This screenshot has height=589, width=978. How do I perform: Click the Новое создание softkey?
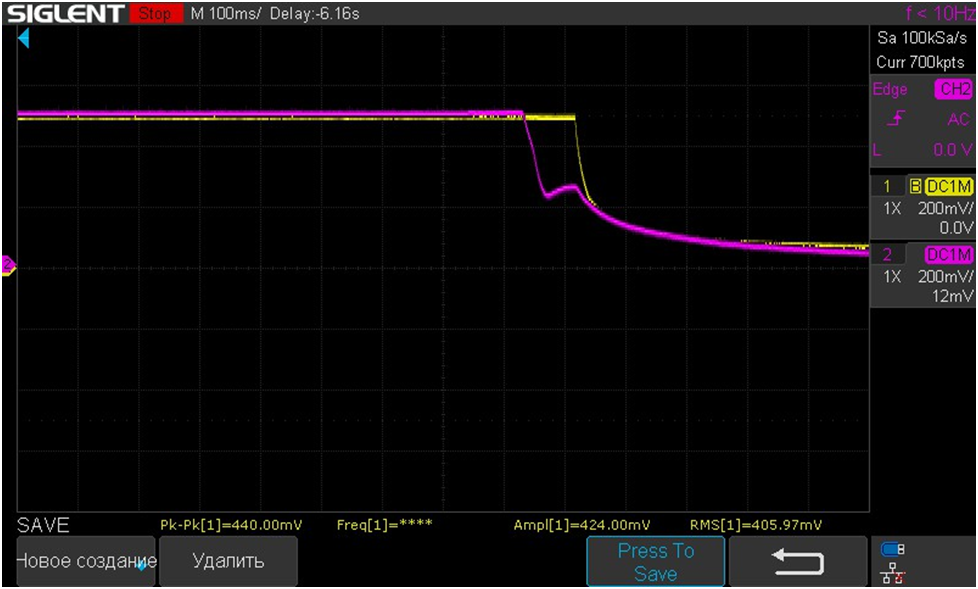pos(85,561)
